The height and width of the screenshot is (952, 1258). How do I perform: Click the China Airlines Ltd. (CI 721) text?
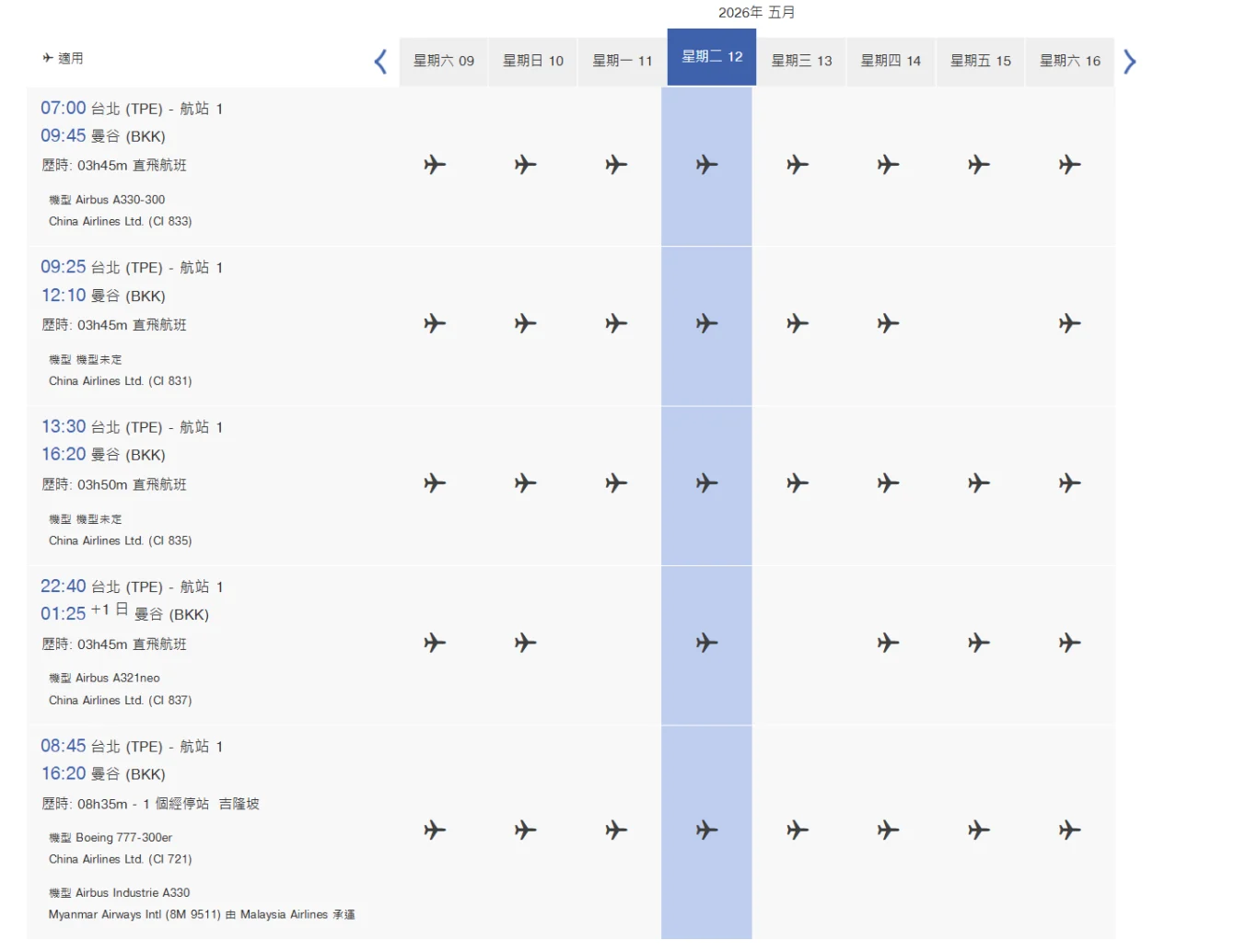pyautogui.click(x=121, y=859)
